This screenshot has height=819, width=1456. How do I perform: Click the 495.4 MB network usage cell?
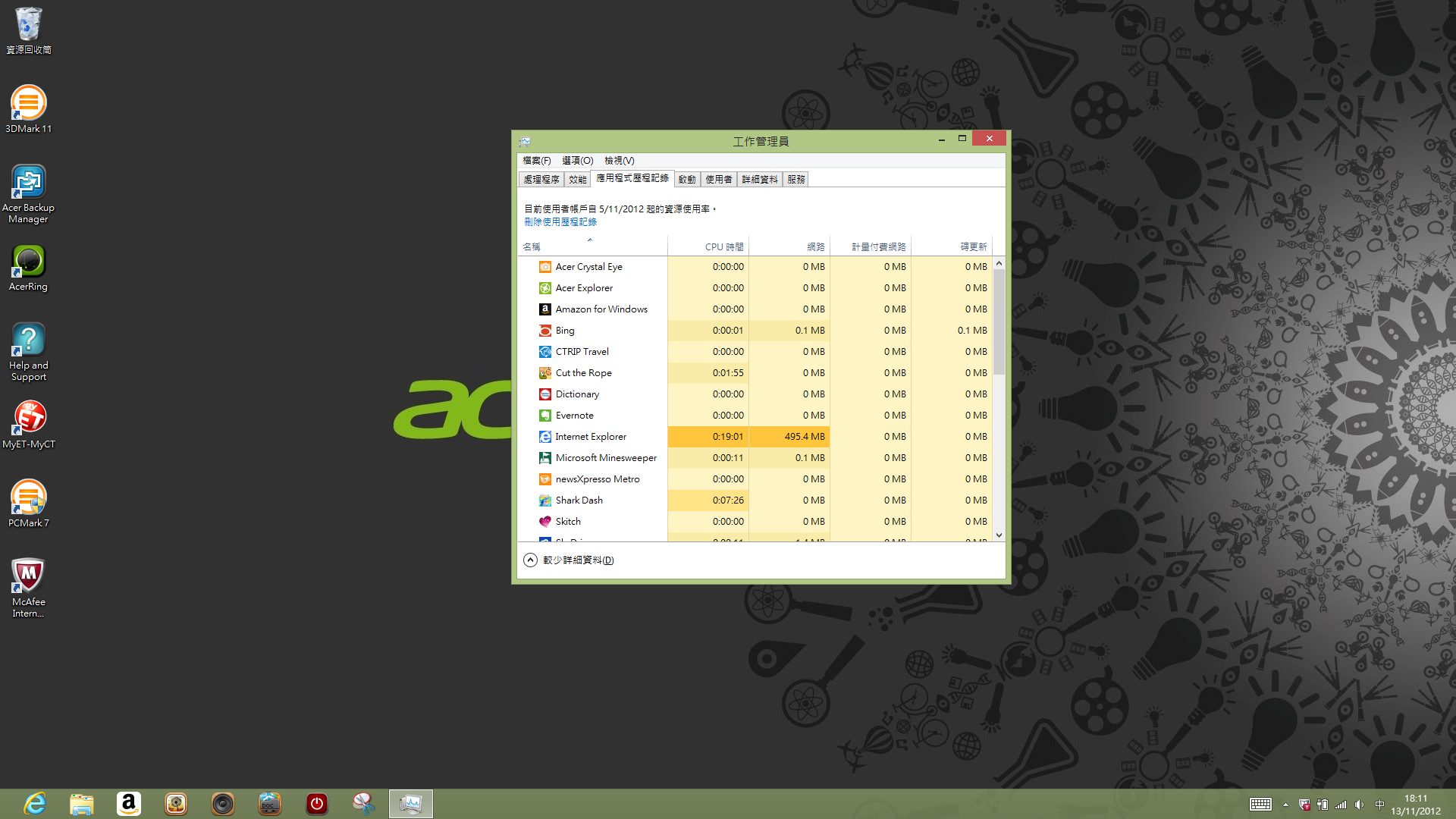[x=789, y=437]
